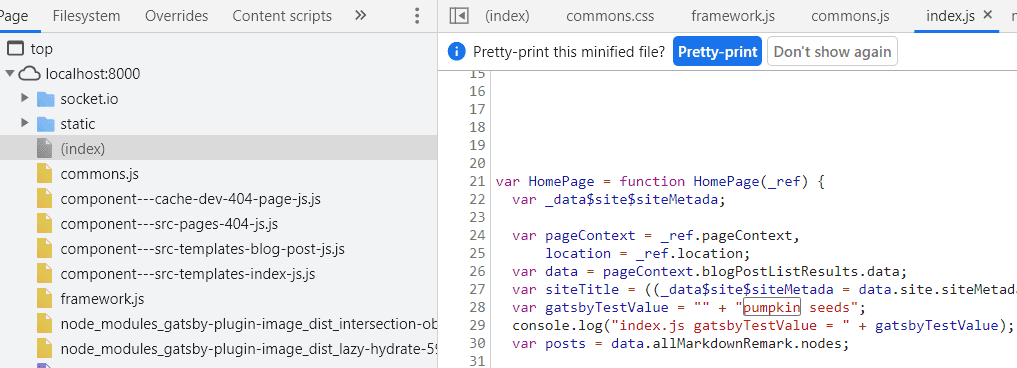Screen dimensions: 1017x368
Task: Collapse the localhost:8000 tree node
Action: point(10,73)
